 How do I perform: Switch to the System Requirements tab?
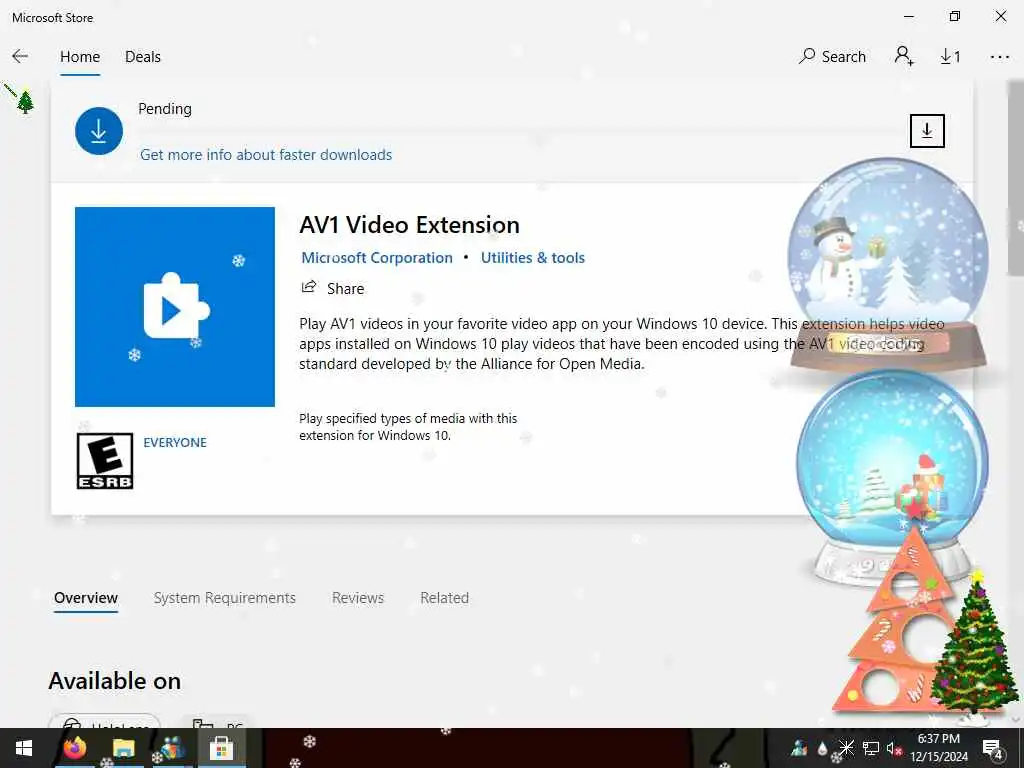(225, 598)
